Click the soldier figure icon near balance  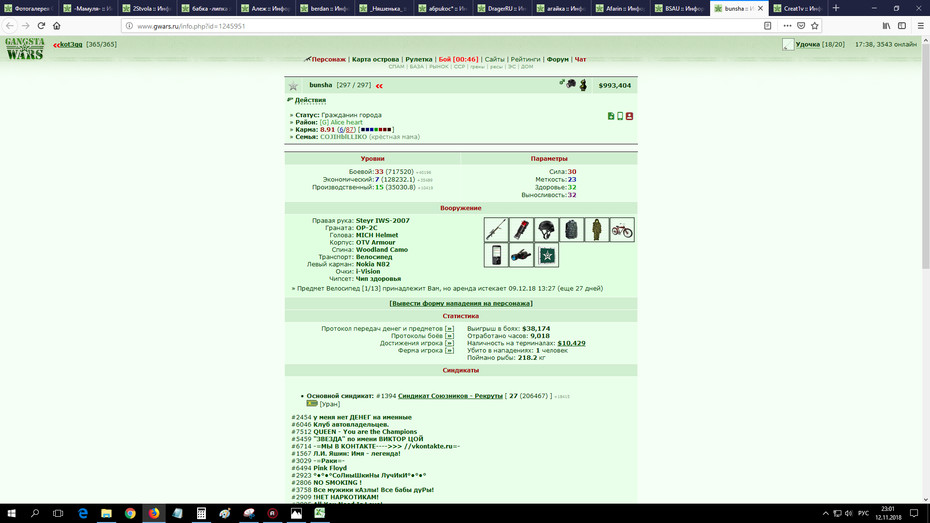point(583,85)
